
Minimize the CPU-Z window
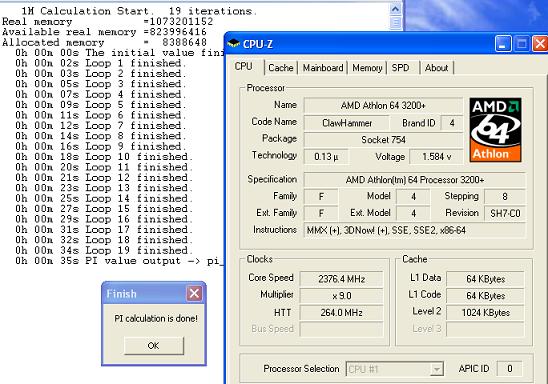click(x=503, y=44)
